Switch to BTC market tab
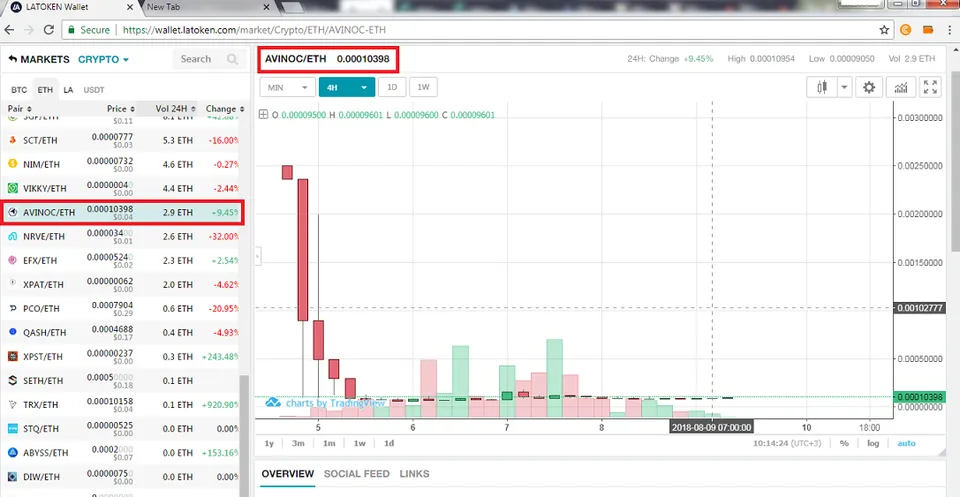Viewport: 960px width, 497px height. [19, 89]
